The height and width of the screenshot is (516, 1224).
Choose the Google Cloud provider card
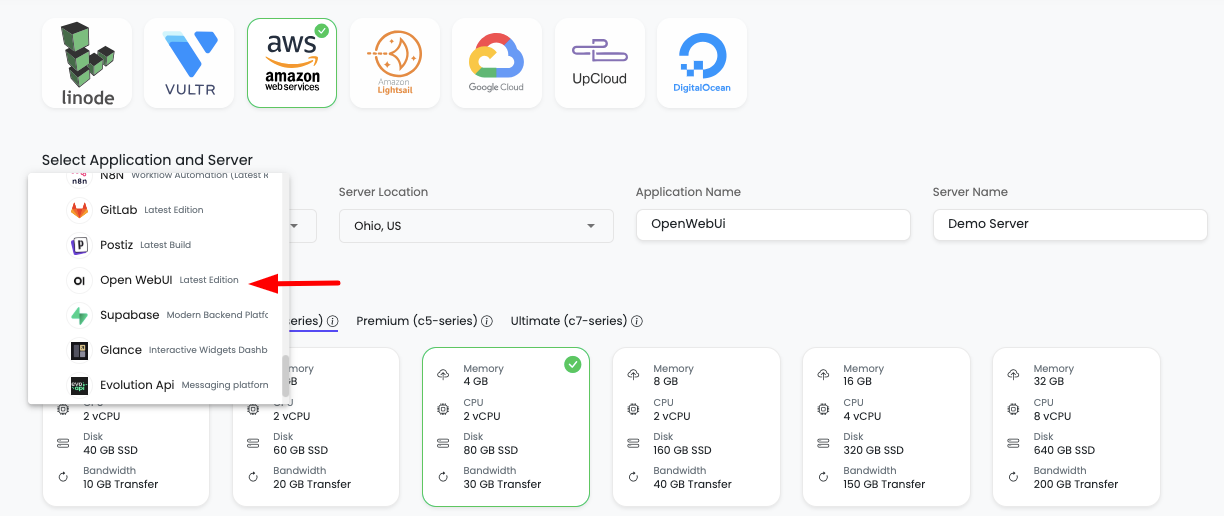click(497, 62)
